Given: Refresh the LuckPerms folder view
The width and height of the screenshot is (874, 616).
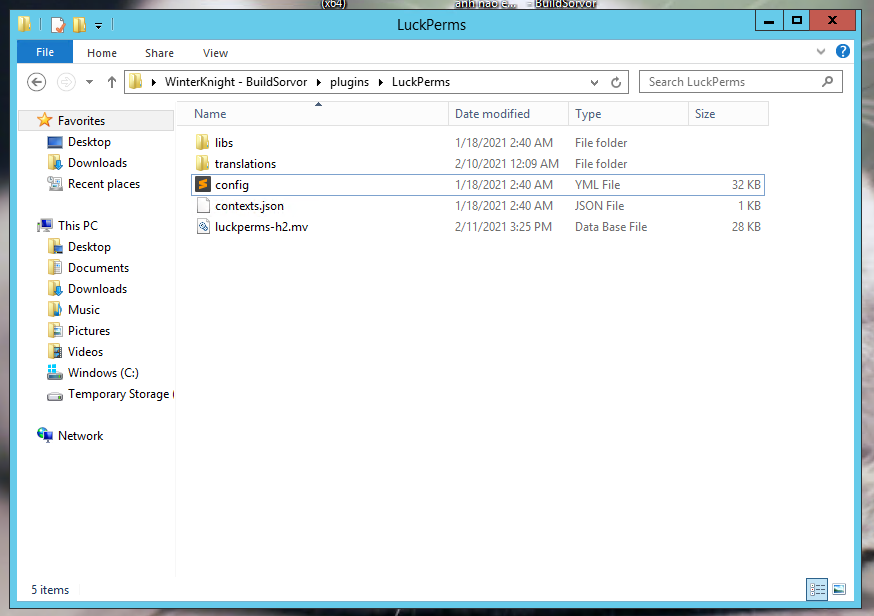Looking at the screenshot, I should (x=617, y=82).
